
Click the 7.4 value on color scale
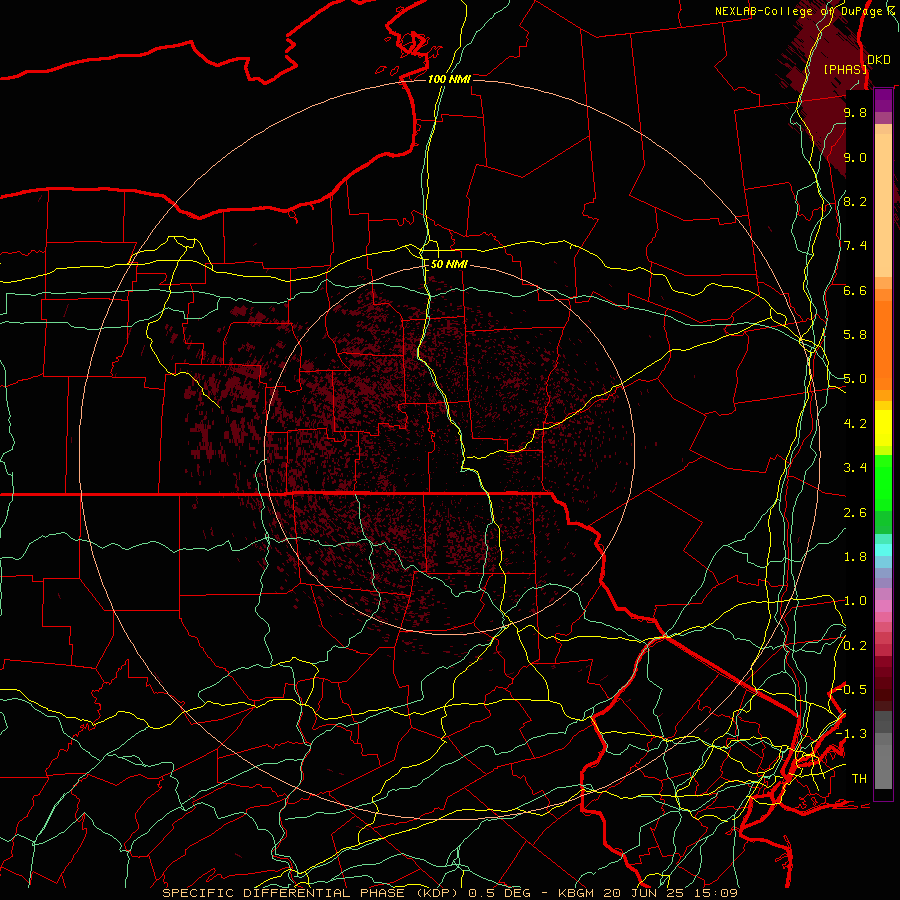click(x=855, y=246)
